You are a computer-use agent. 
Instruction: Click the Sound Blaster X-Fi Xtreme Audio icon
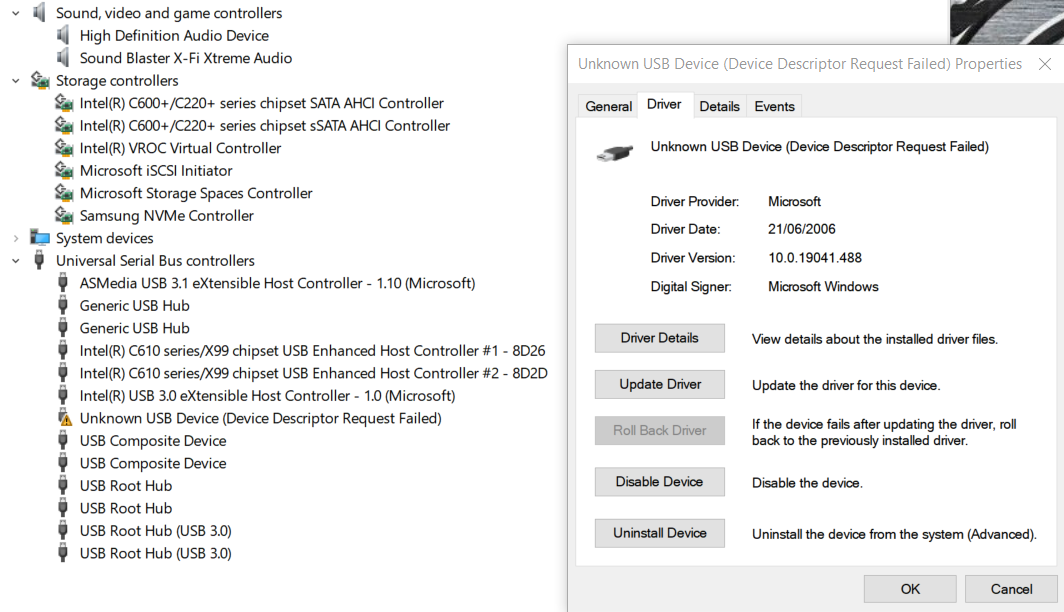[64, 58]
